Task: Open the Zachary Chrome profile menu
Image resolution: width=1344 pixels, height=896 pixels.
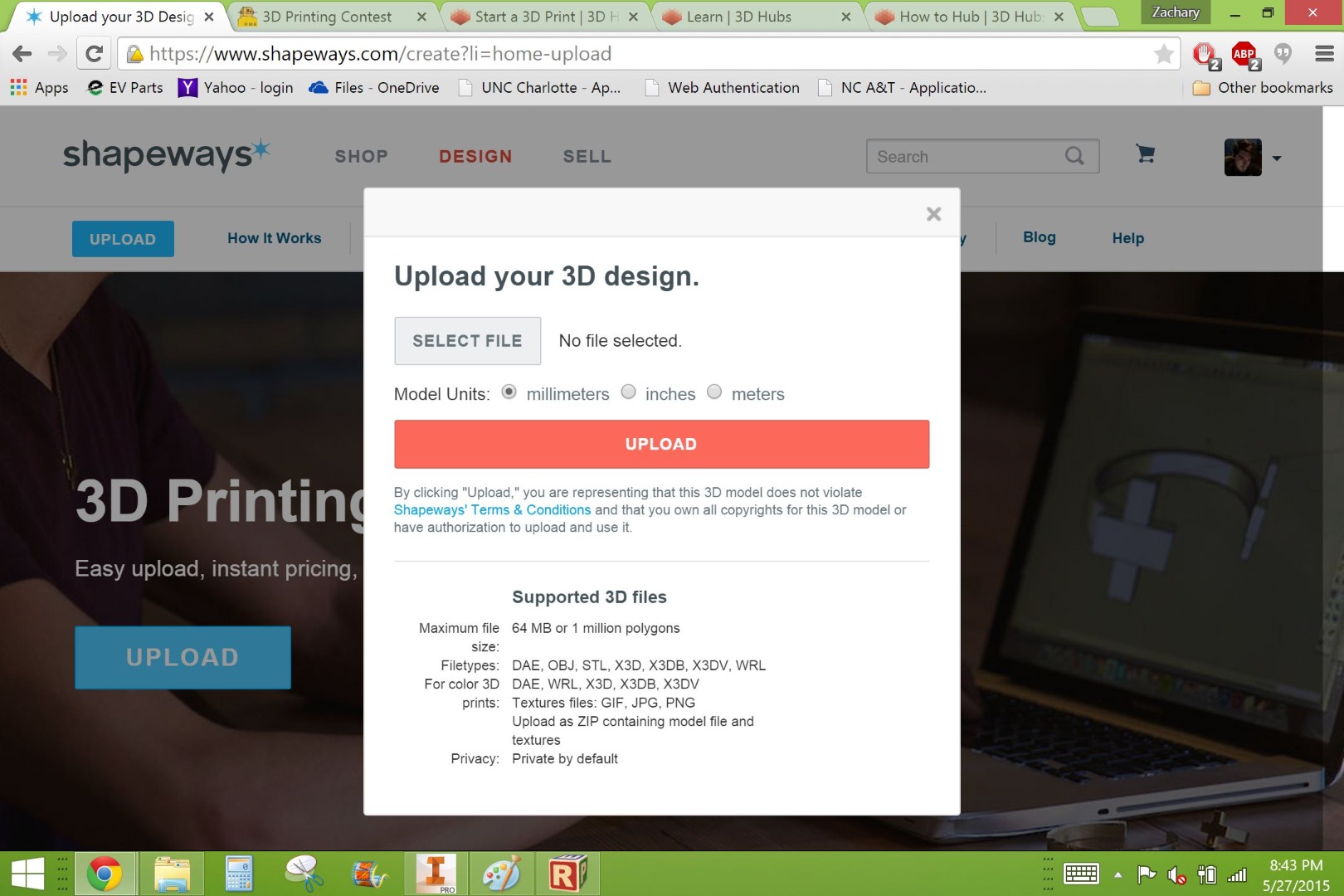Action: coord(1176,12)
